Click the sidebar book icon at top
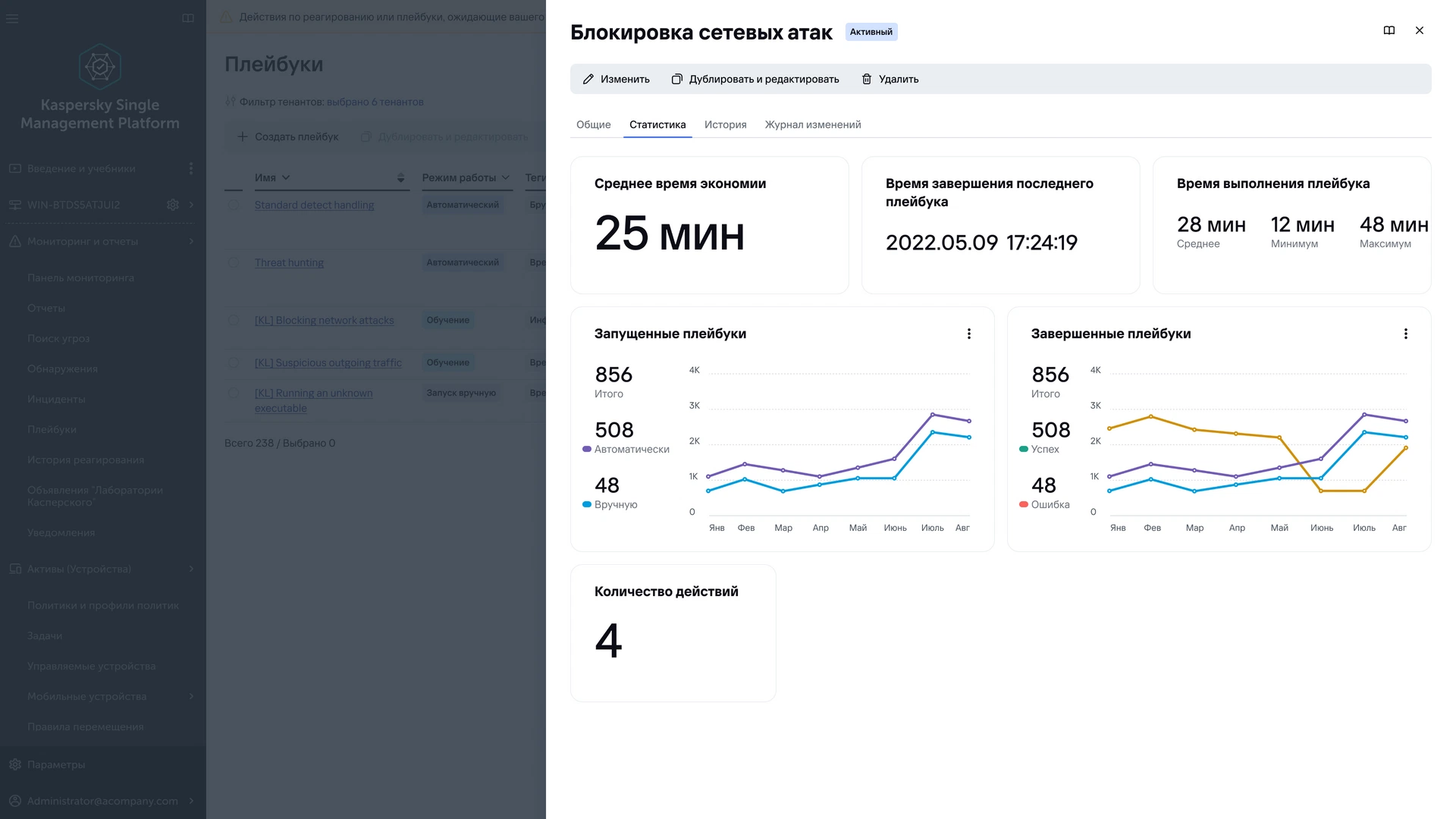The image size is (1456, 819). click(188, 18)
